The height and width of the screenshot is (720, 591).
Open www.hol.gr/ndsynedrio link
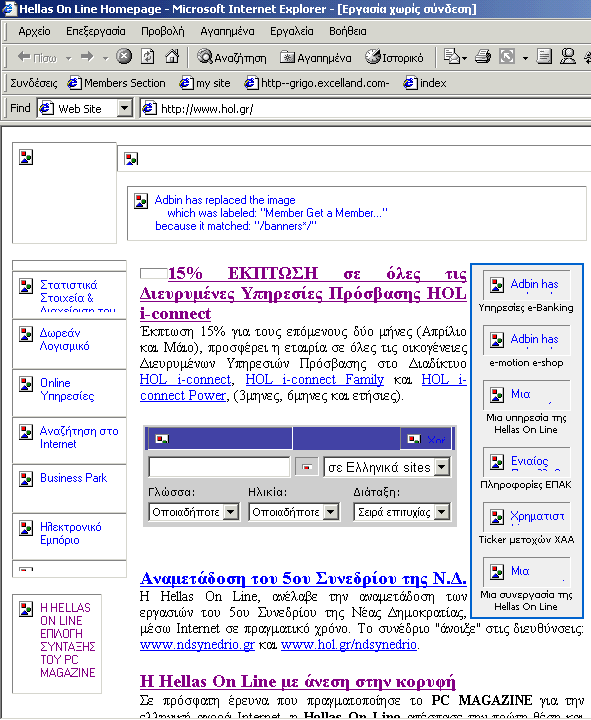pos(349,645)
